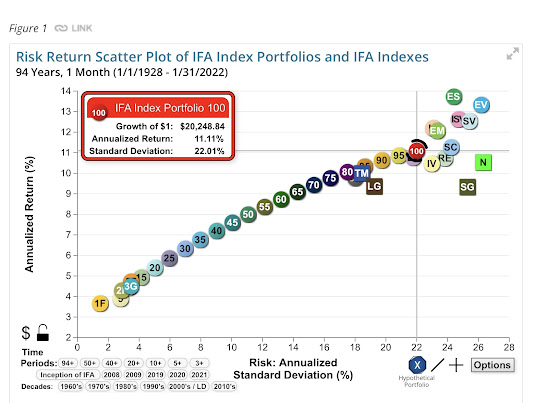Choose the 2008 period button
This screenshot has width=535, height=403.
112,375
